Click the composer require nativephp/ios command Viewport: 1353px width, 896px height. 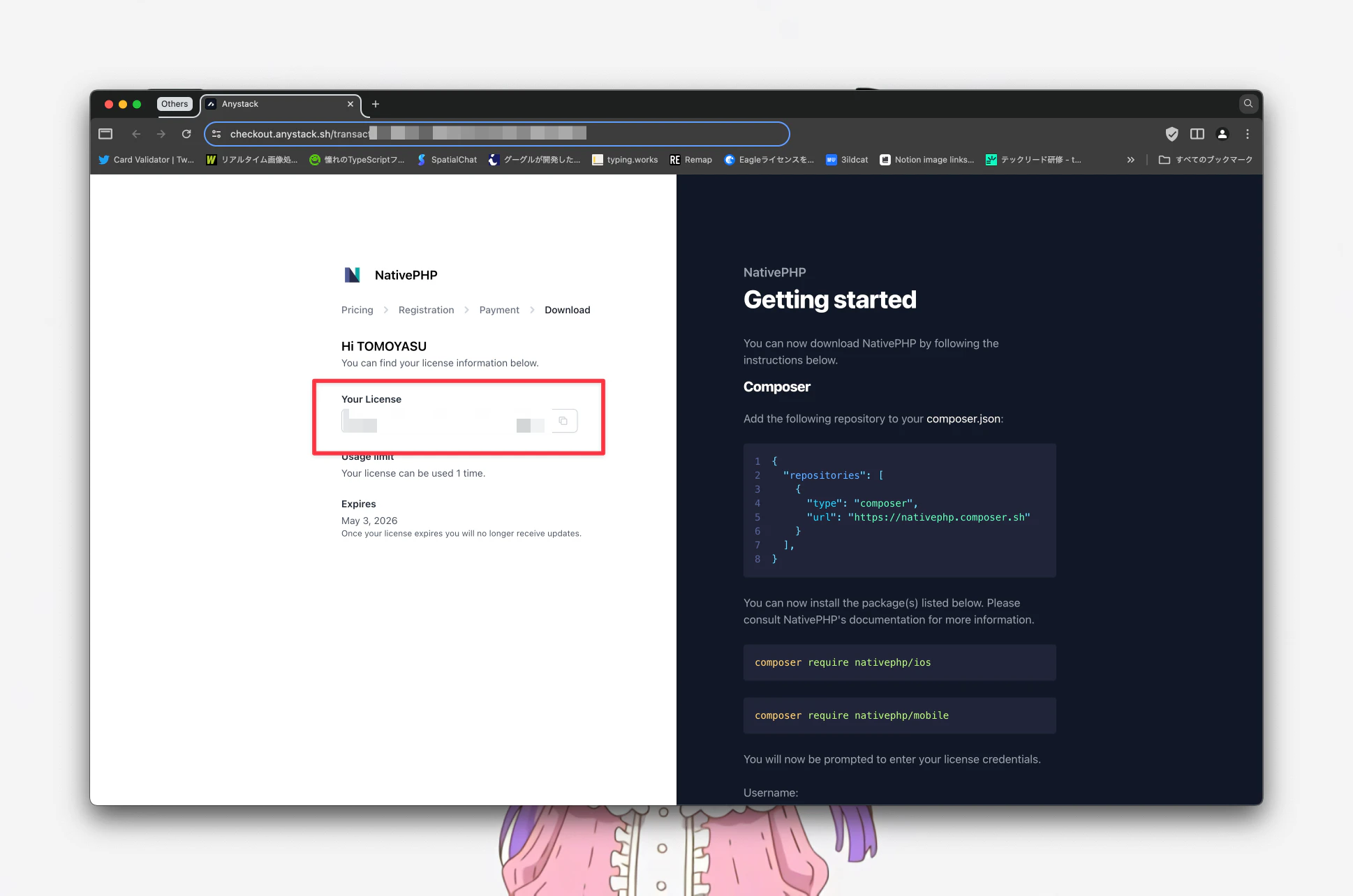click(x=843, y=662)
